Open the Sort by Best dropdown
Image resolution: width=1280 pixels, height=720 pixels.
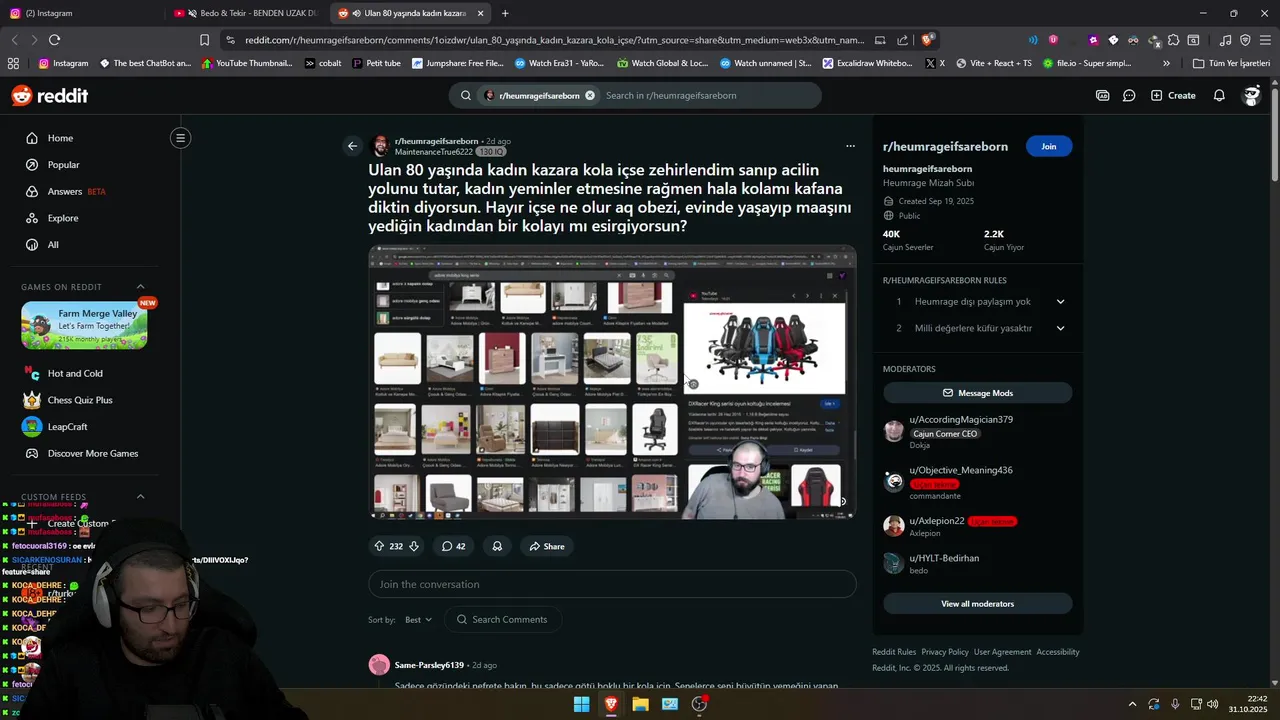point(418,620)
